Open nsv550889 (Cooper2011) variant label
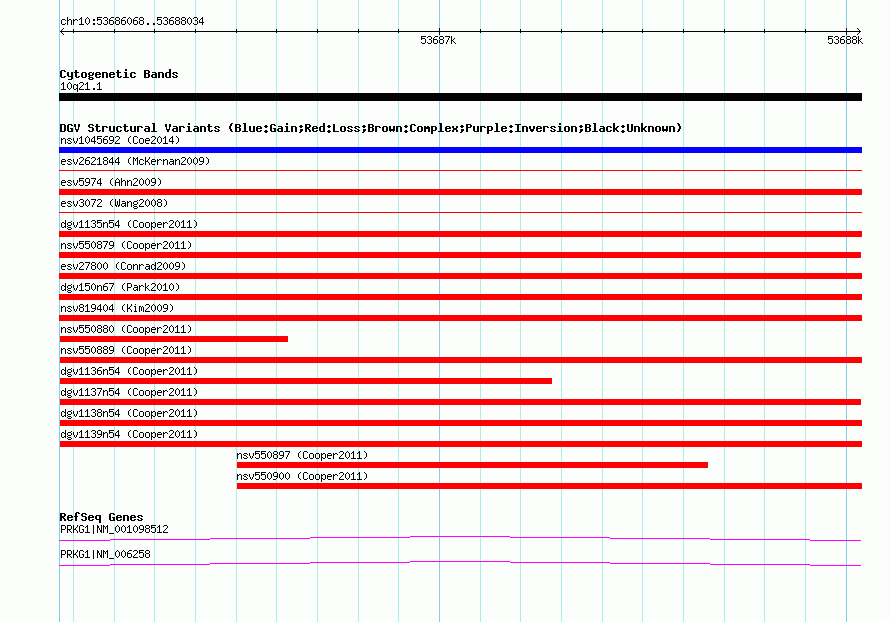 (126, 350)
